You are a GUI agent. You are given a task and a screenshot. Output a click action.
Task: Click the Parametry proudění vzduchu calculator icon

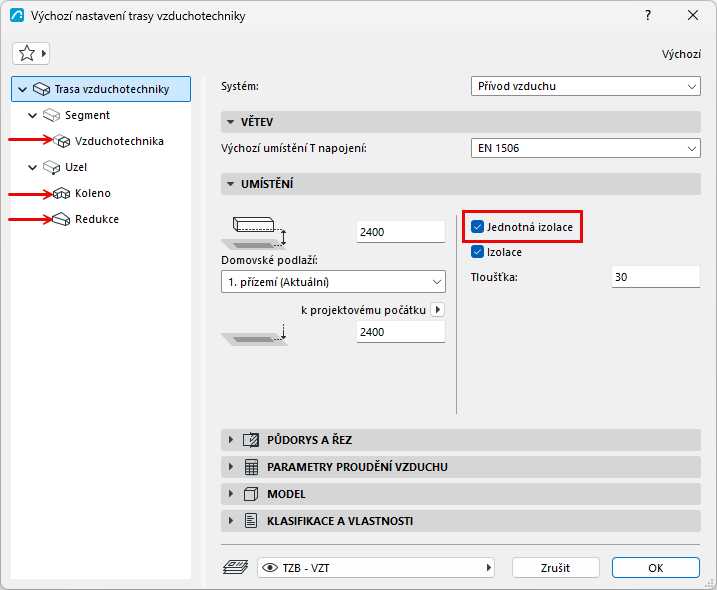pyautogui.click(x=251, y=467)
